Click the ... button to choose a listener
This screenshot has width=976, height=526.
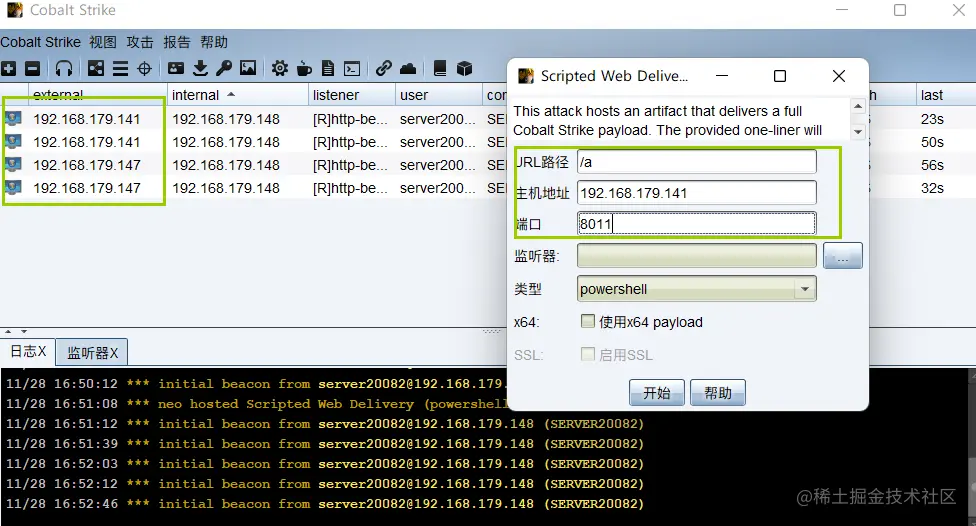pyautogui.click(x=843, y=256)
